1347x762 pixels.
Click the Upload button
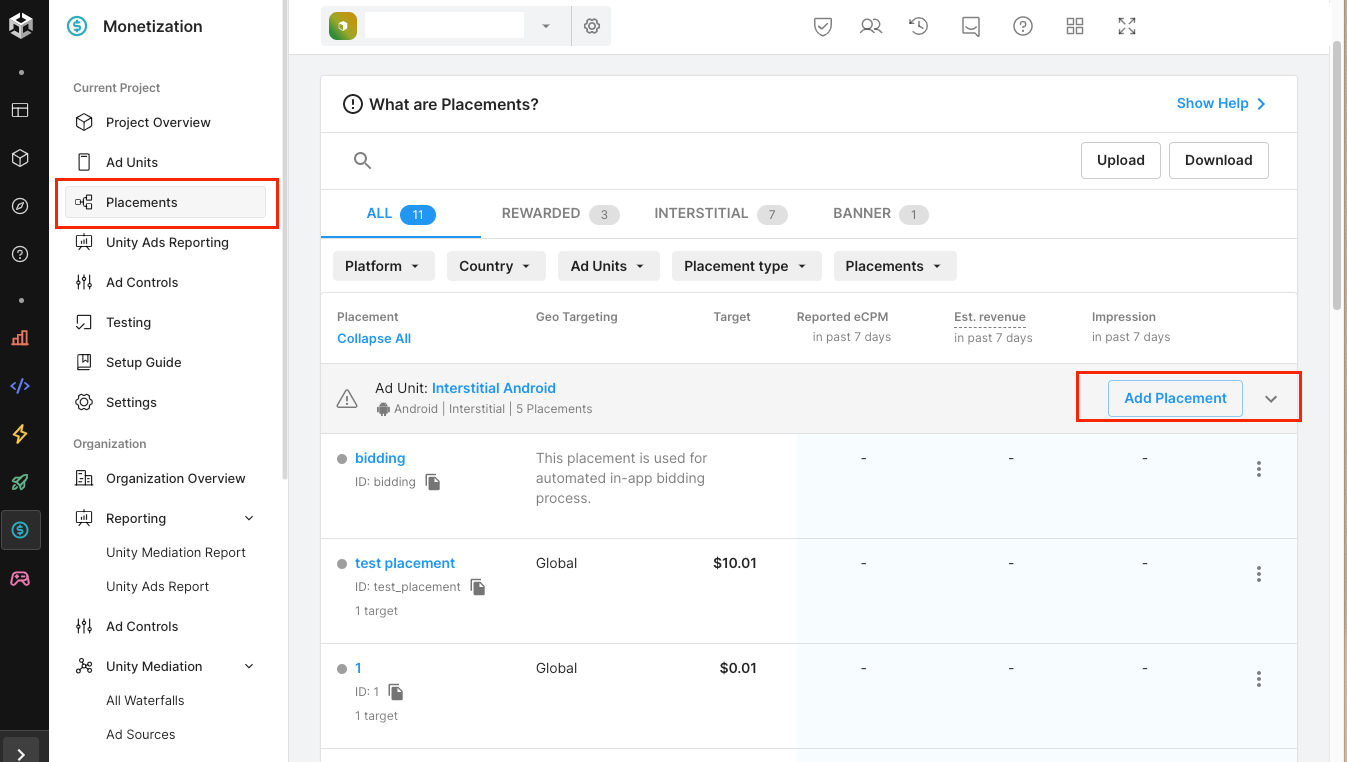[1121, 160]
